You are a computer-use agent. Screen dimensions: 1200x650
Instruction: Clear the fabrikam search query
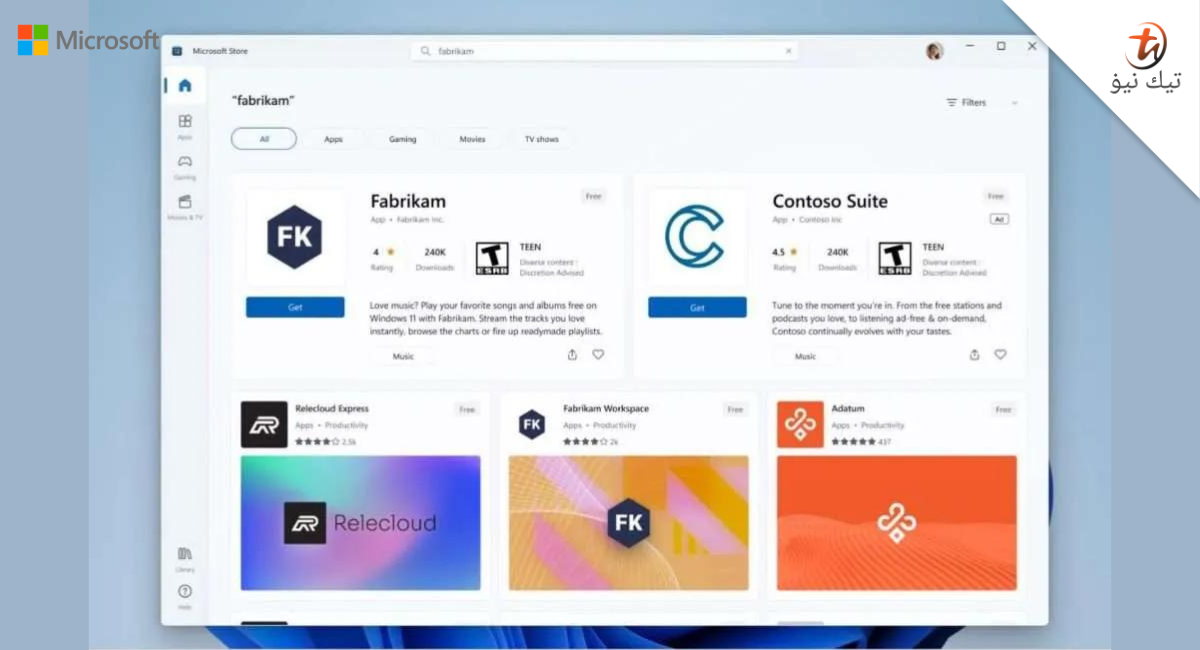[x=789, y=51]
